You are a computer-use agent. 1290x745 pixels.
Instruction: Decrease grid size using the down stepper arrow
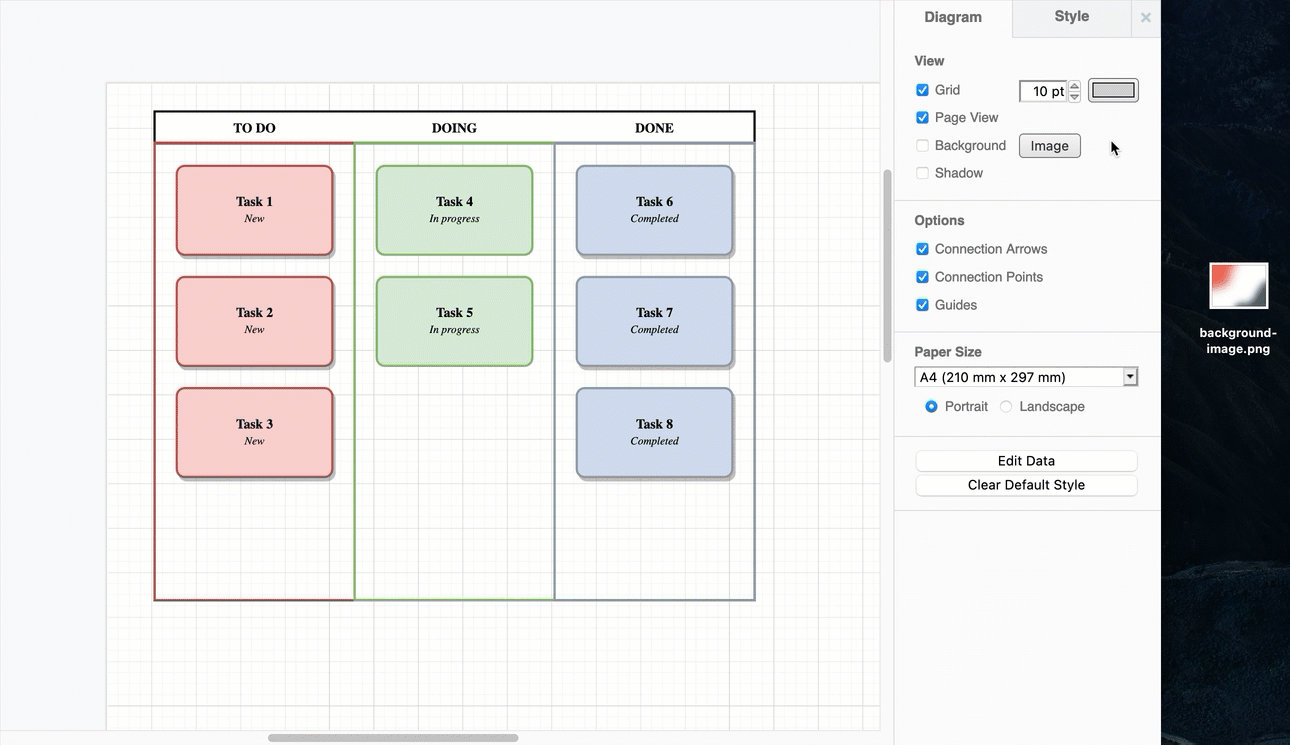(1074, 95)
